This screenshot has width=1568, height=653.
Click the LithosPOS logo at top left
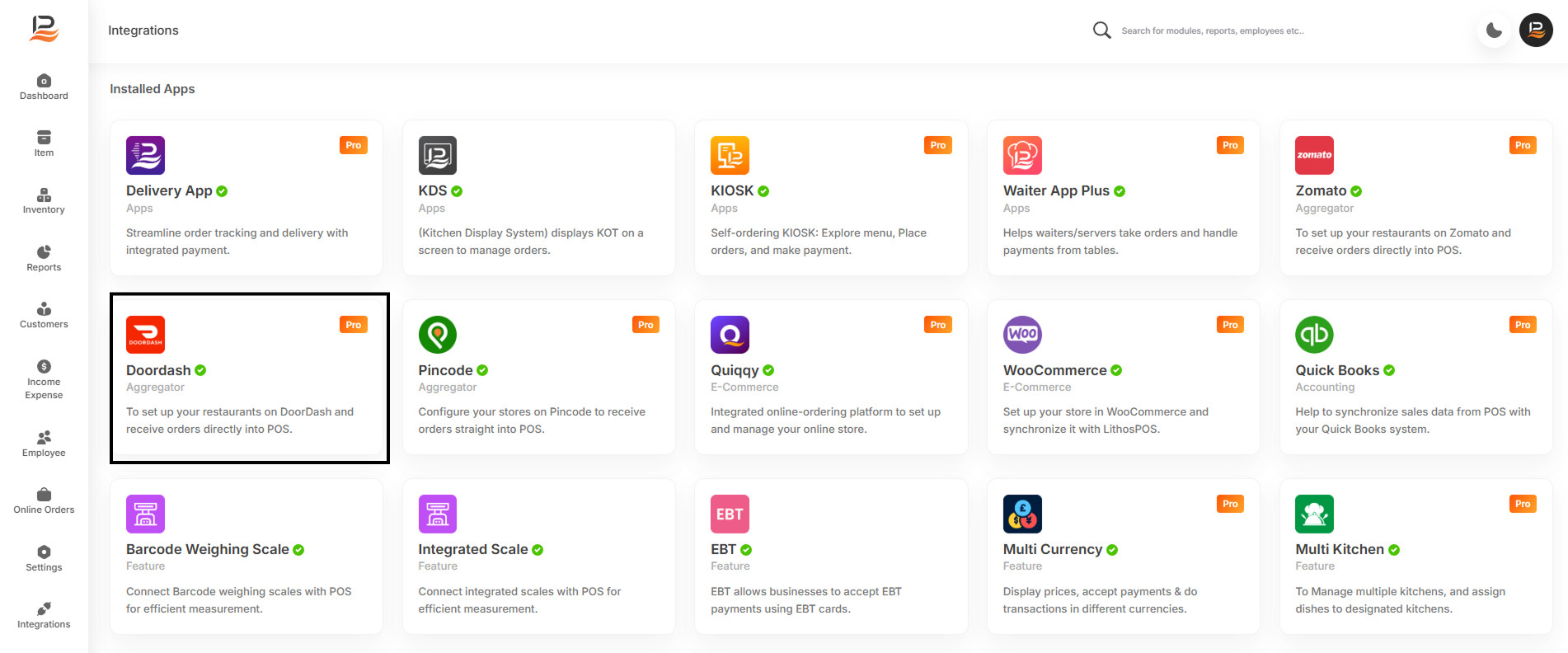[45, 29]
